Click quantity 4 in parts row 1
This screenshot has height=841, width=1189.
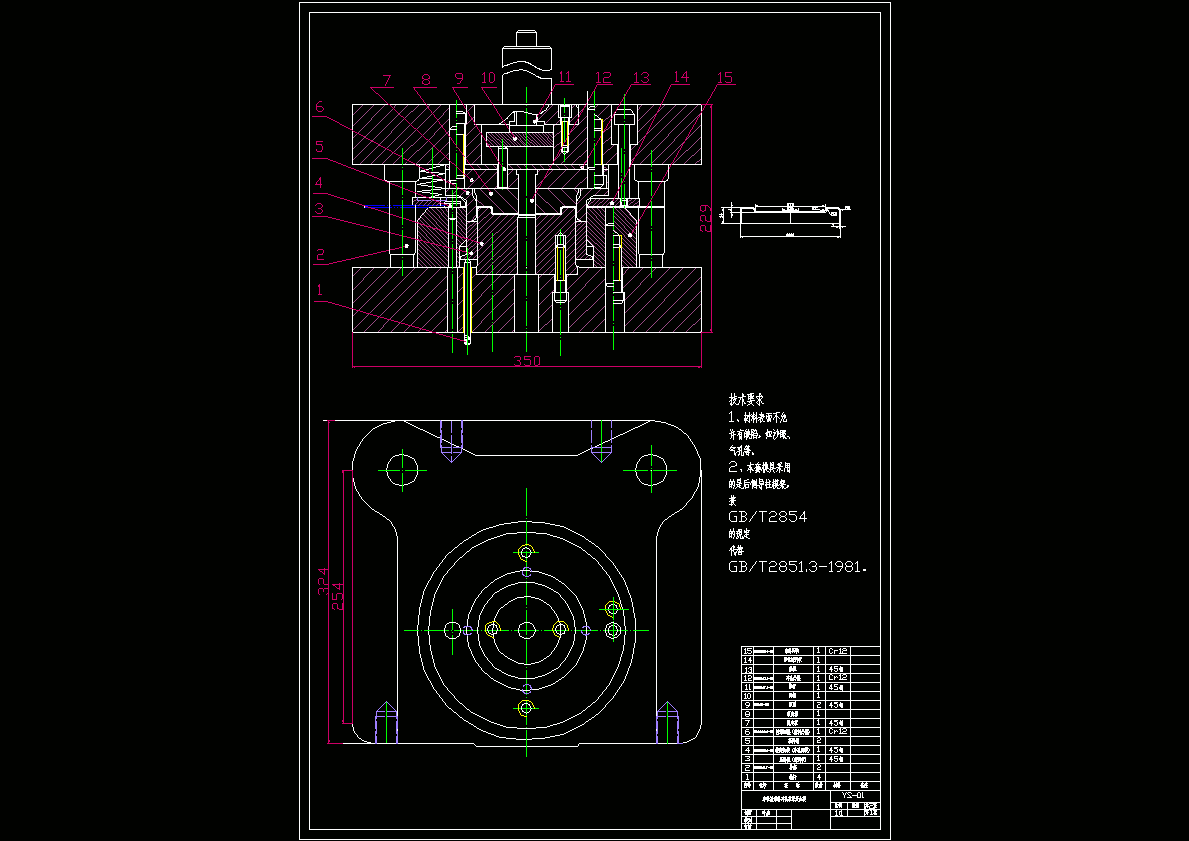(x=819, y=777)
